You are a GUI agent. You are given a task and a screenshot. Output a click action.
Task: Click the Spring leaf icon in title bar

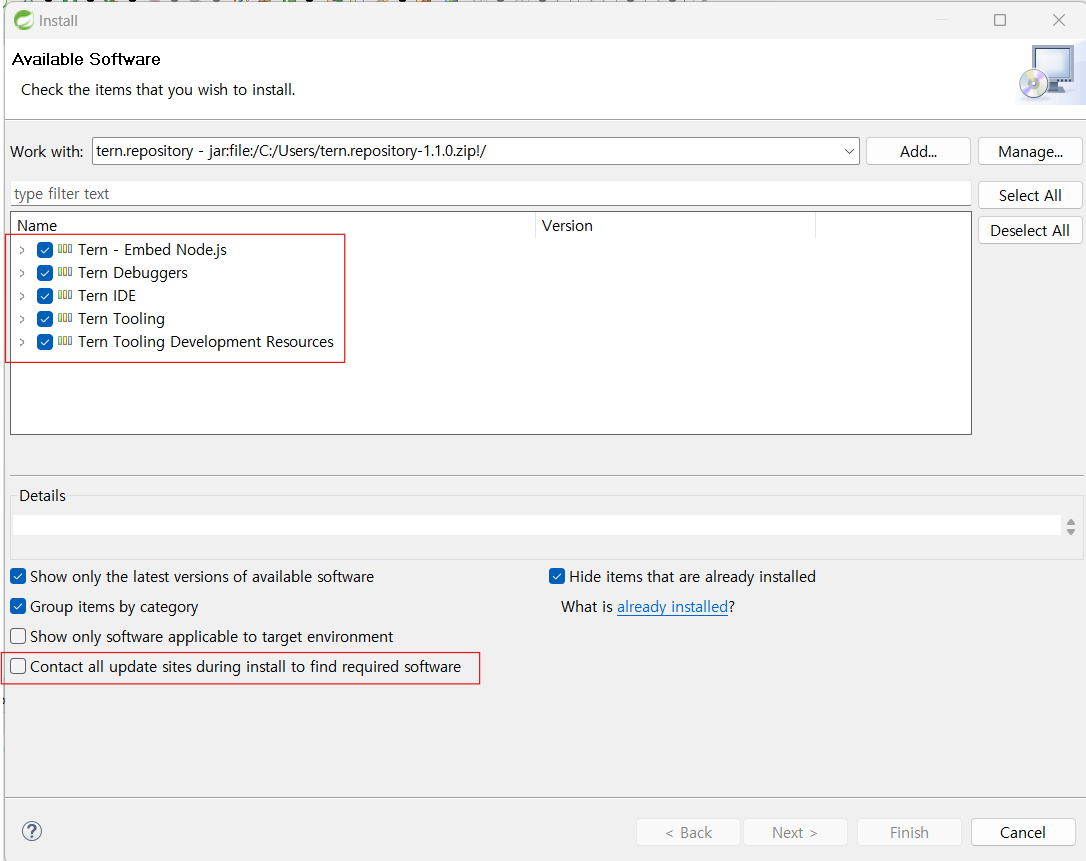coord(24,20)
